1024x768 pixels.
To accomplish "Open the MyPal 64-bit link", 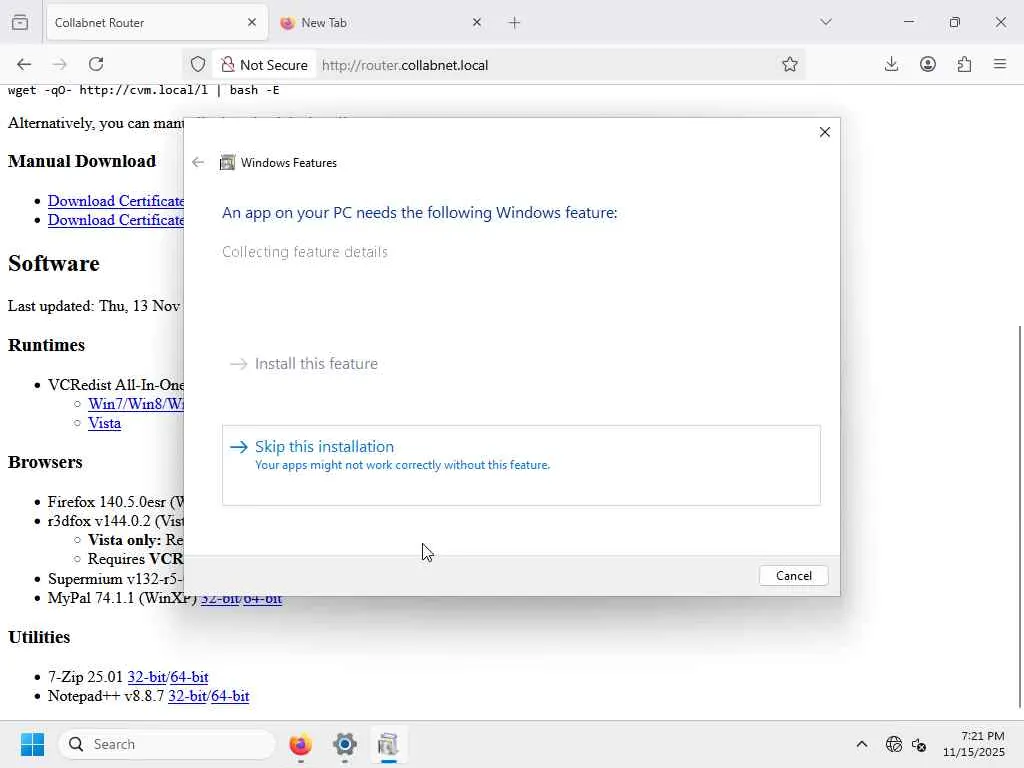I will pyautogui.click(x=263, y=598).
